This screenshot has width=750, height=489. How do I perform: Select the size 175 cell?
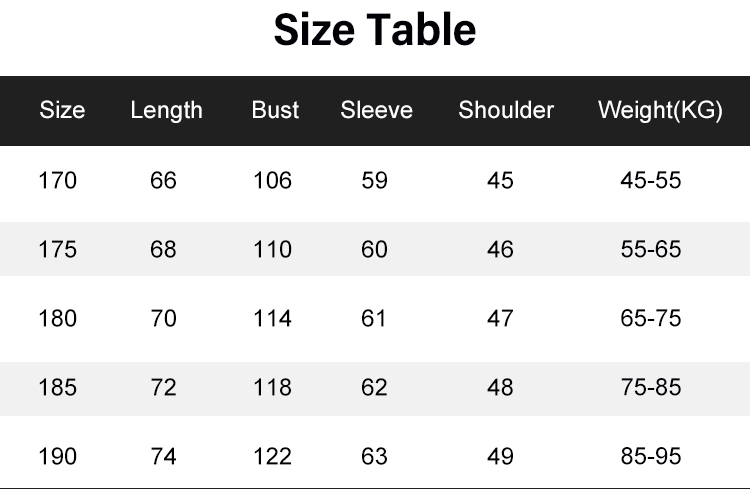pos(57,249)
